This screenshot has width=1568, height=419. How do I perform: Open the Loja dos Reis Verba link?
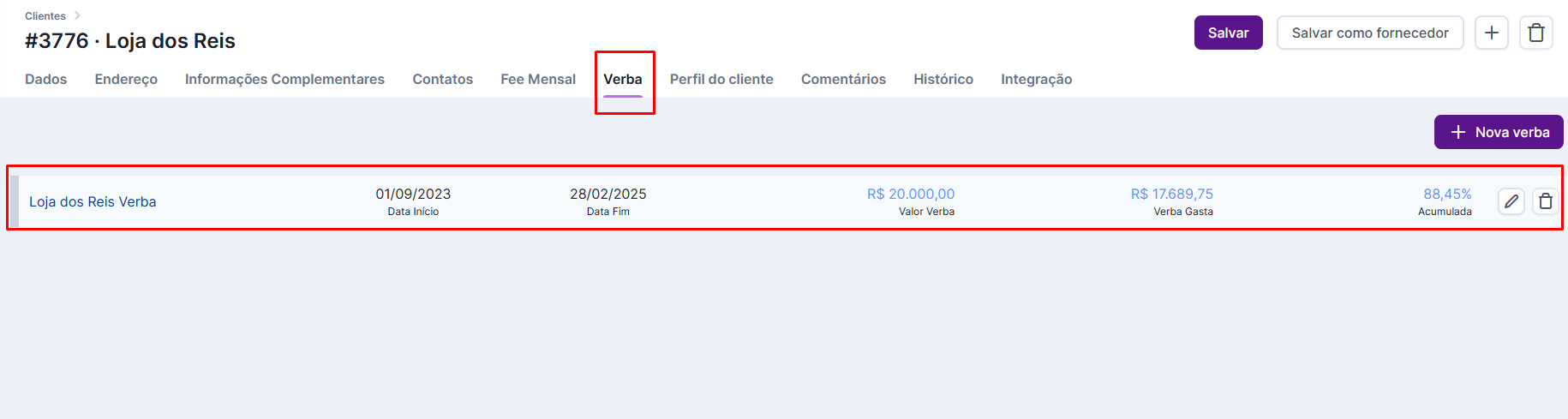point(93,201)
